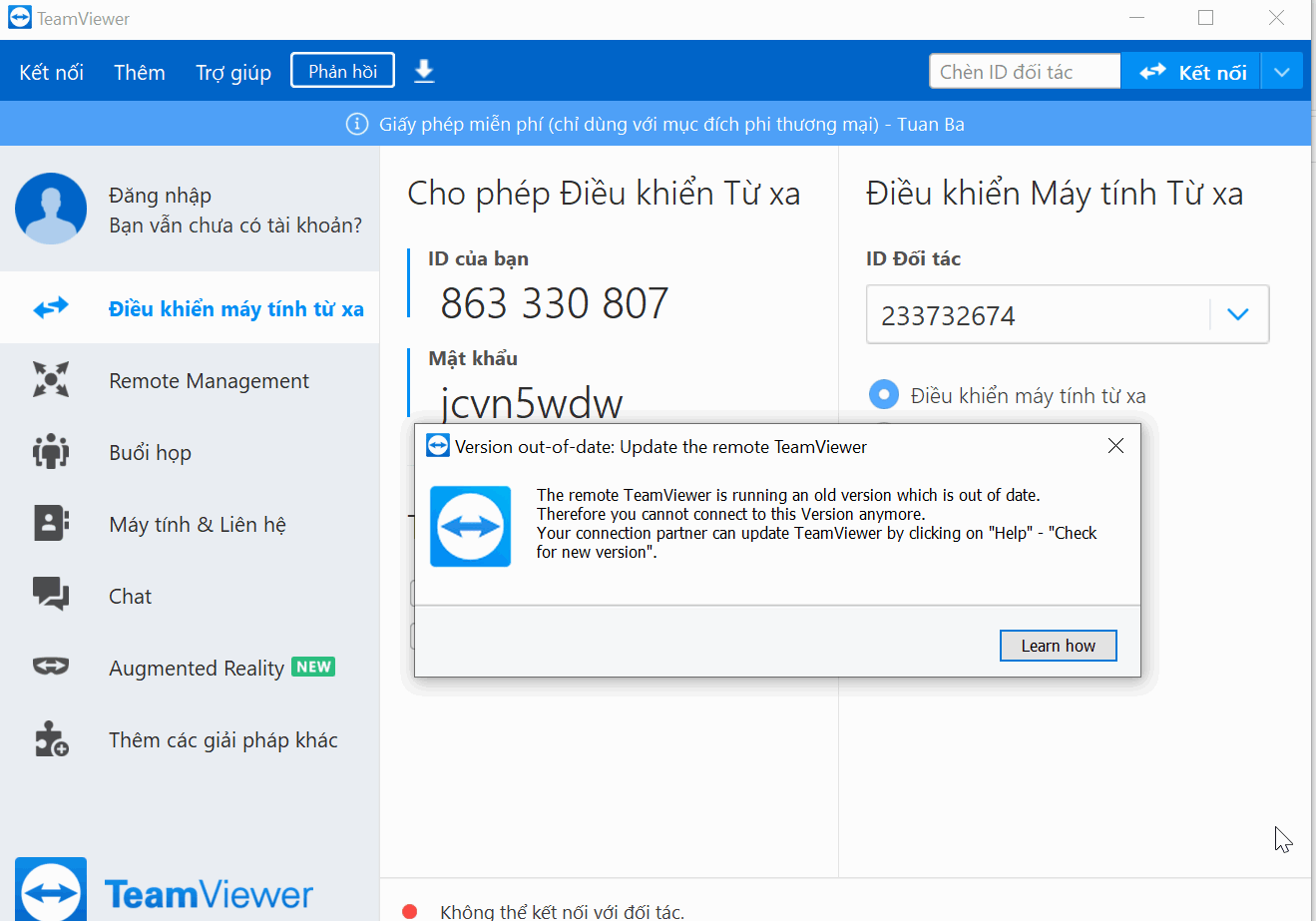Click the Computers & Contacts book icon
Image resolution: width=1316 pixels, height=921 pixels.
51,523
